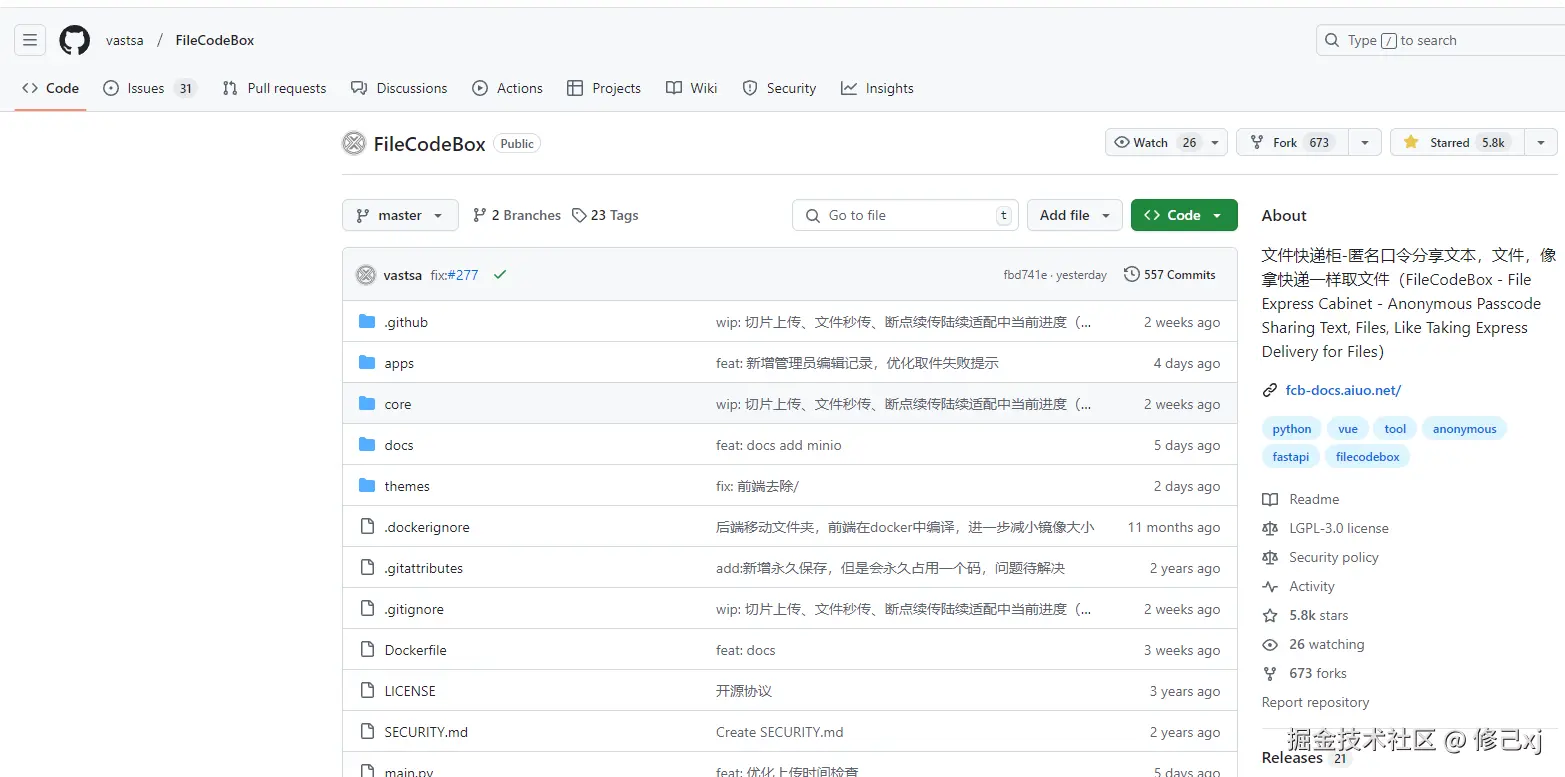Open the Wiki tab
Image resolution: width=1565 pixels, height=777 pixels.
692,88
